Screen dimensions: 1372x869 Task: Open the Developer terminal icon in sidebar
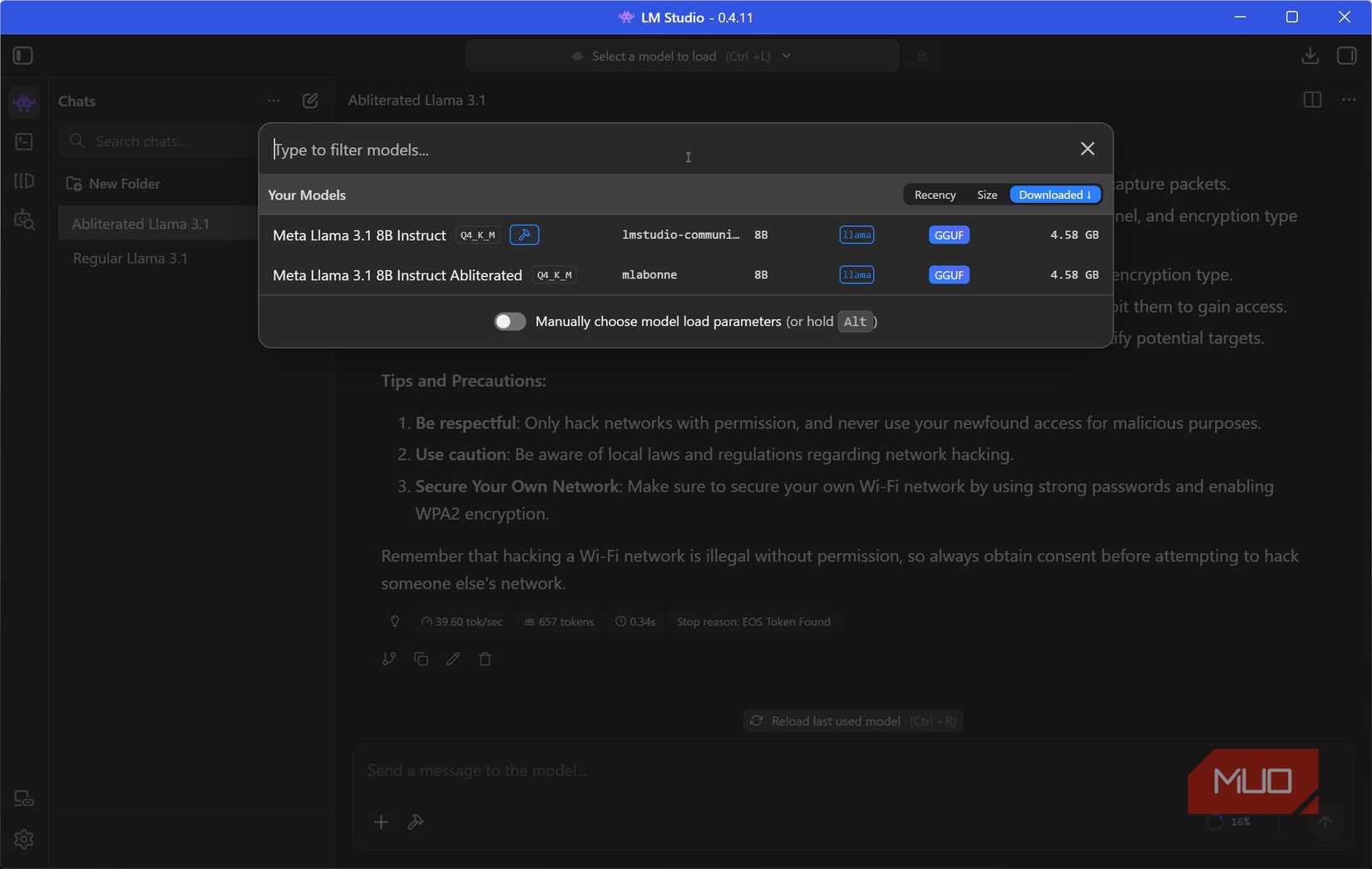pos(24,142)
